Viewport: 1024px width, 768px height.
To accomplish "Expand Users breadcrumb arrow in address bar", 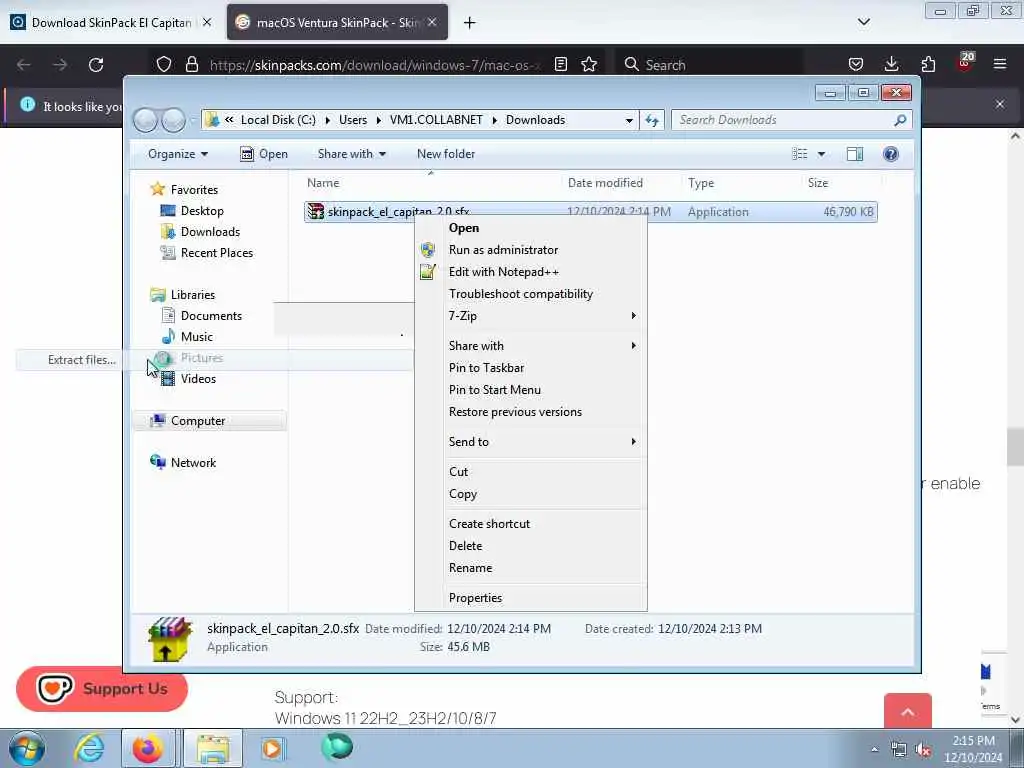I will 378,120.
